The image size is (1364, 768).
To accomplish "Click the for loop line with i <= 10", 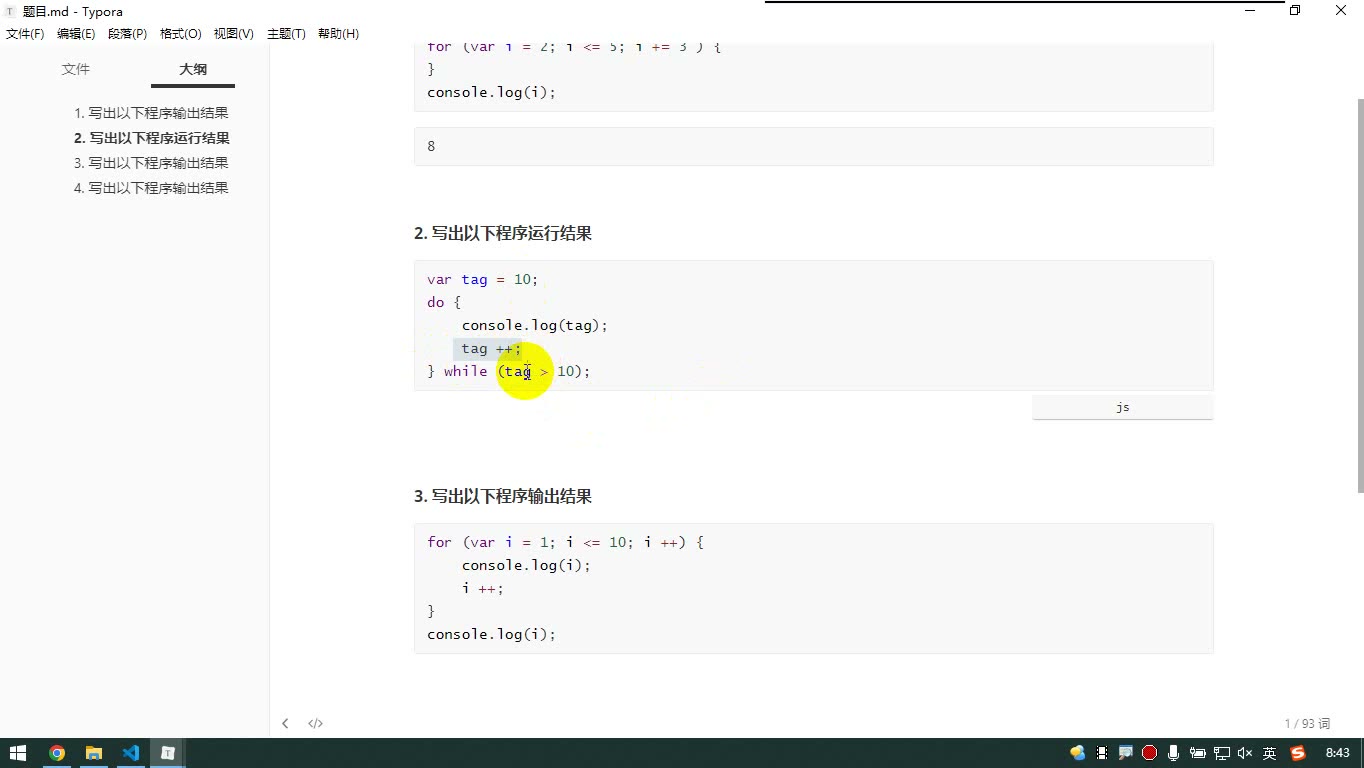I will 565,542.
